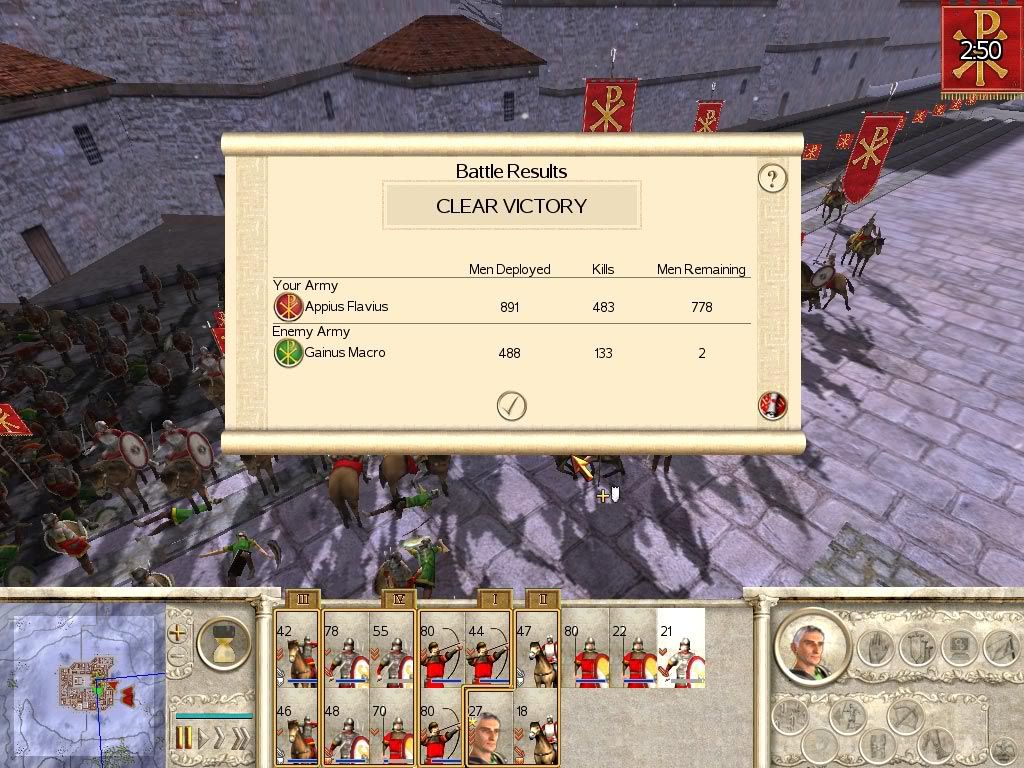Viewport: 1024px width, 768px height.
Task: Click the CLEAR VICTORY banner
Action: [511, 206]
